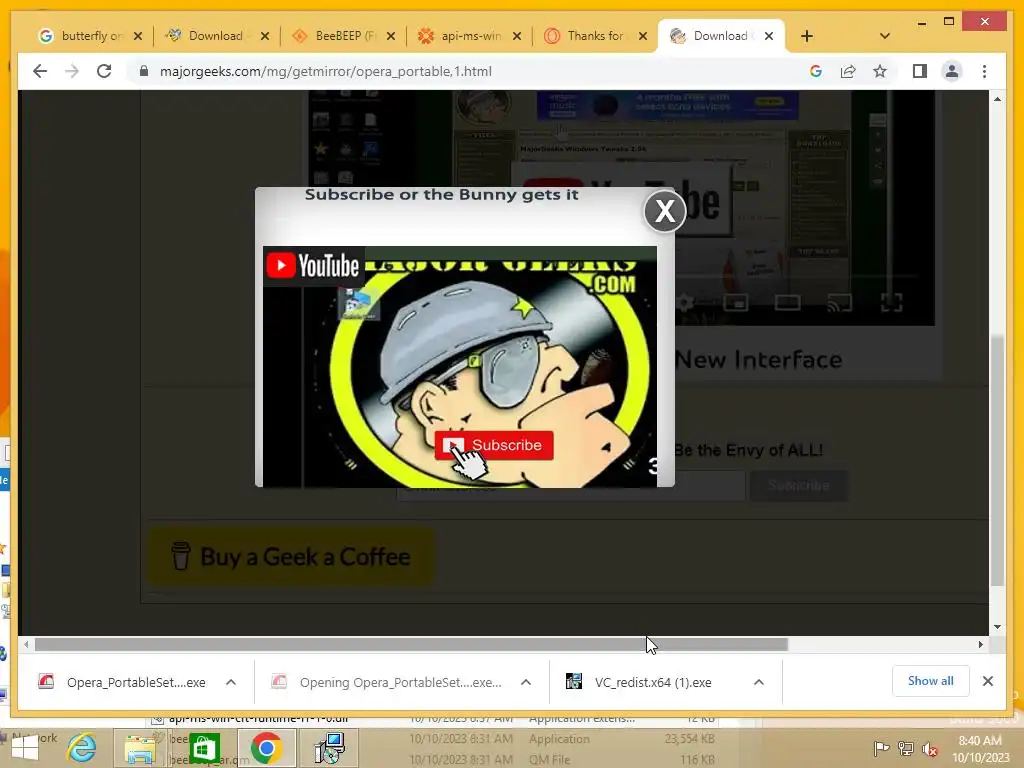Open Internet Explorer from taskbar
Viewport: 1024px width, 768px height.
81,748
